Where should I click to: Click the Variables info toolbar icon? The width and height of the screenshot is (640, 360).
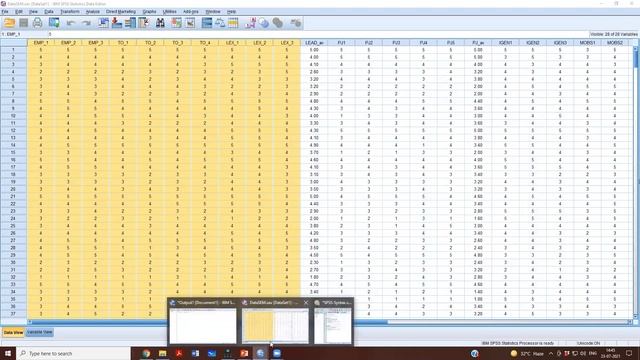(130, 23)
